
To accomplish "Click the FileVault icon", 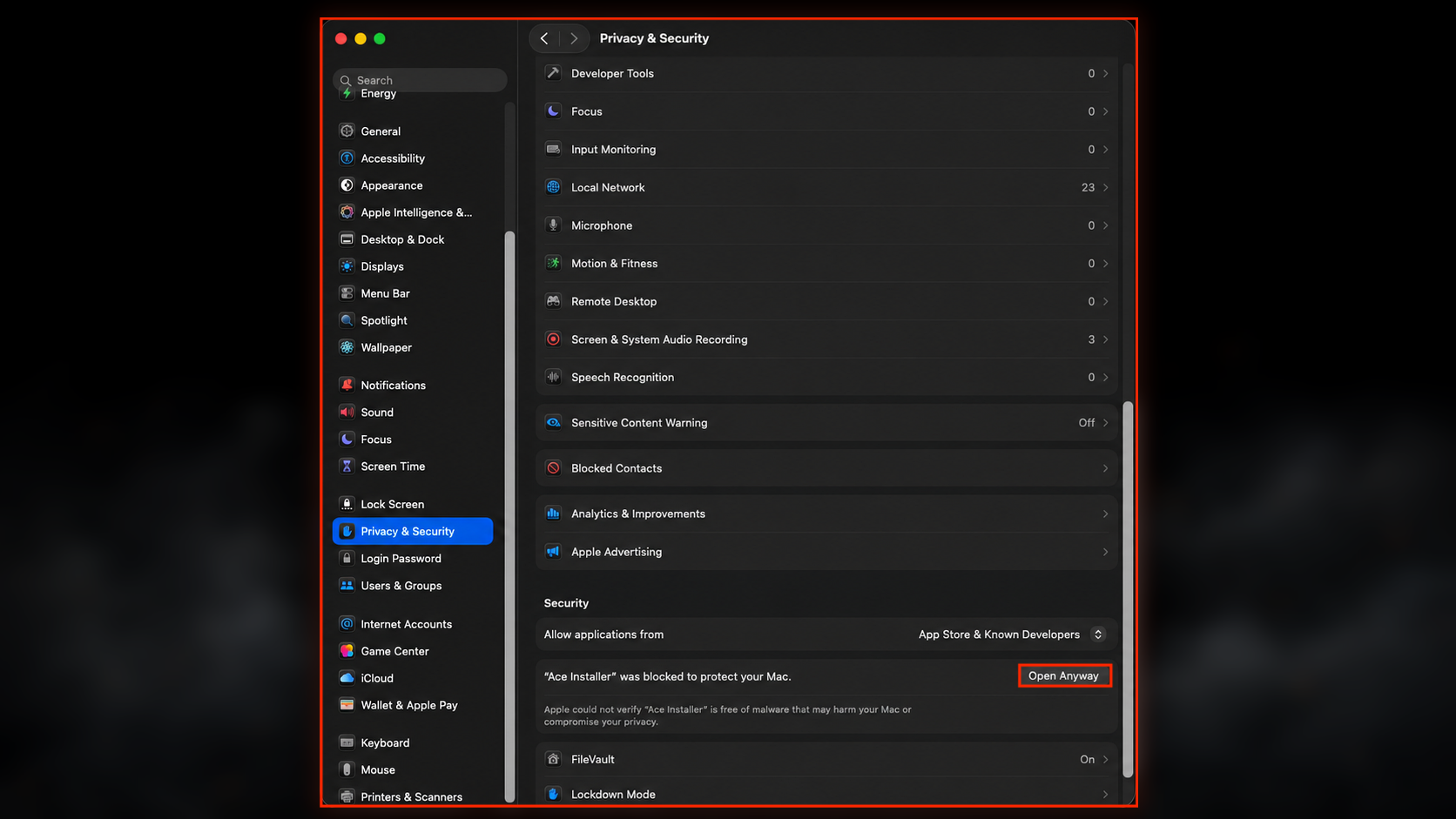I will (x=553, y=759).
